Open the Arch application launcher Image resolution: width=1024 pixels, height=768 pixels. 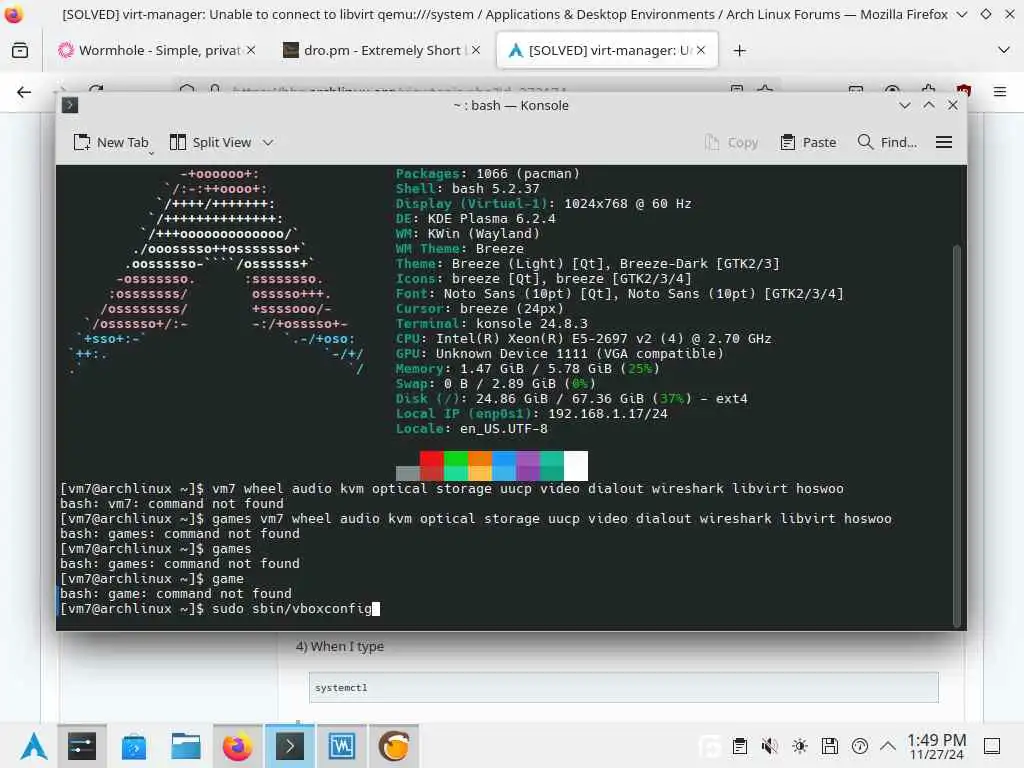[x=33, y=746]
